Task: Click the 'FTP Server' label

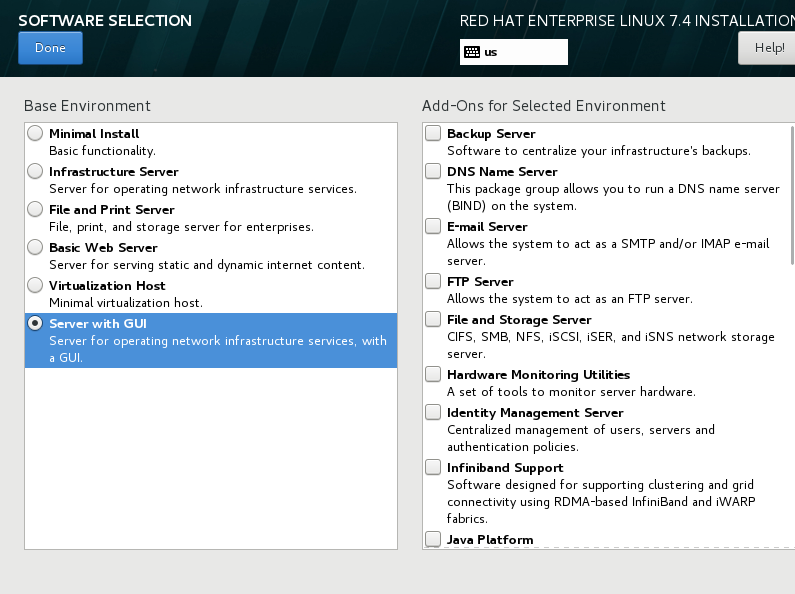Action: [x=480, y=282]
